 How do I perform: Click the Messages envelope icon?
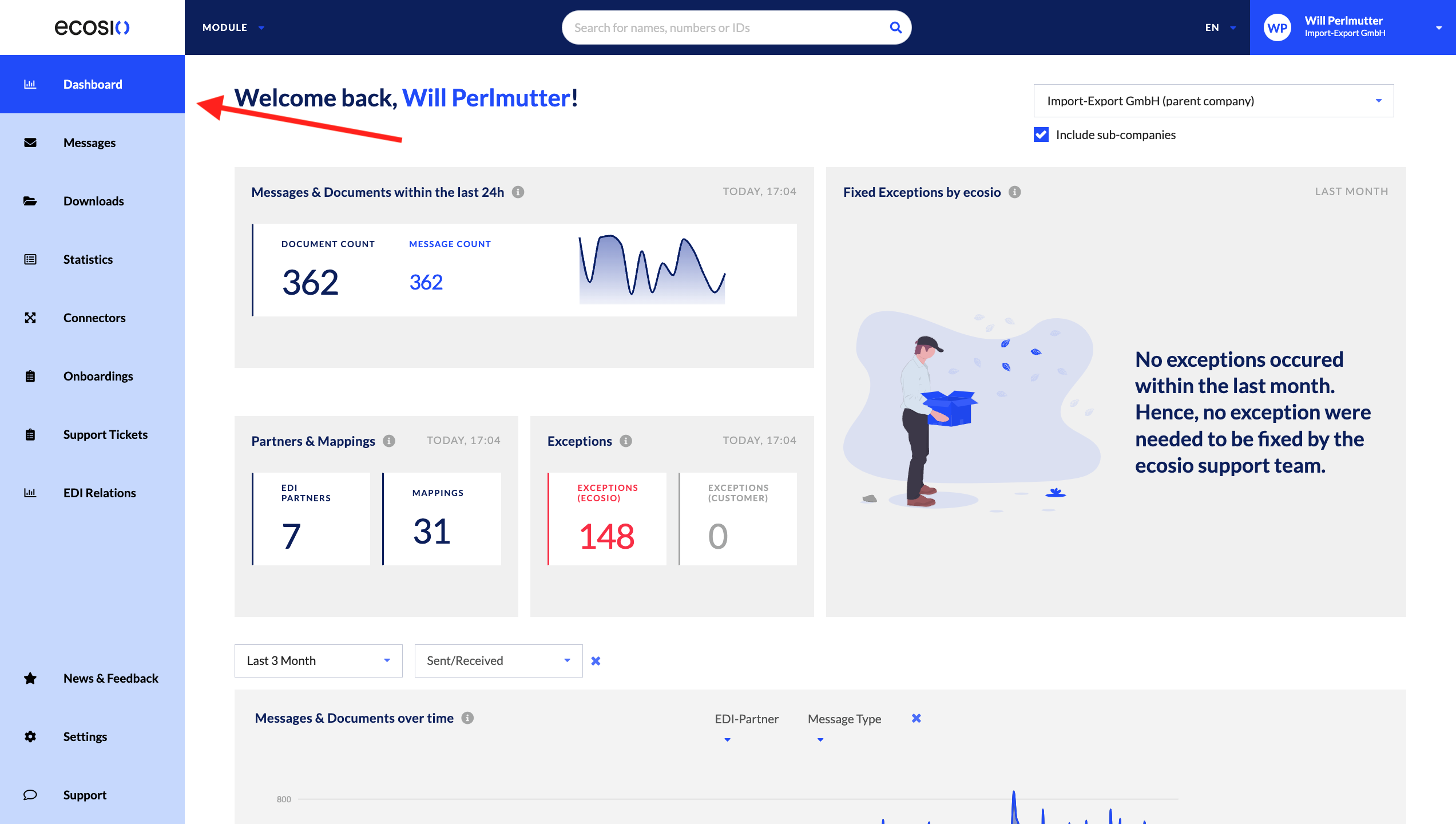click(30, 142)
